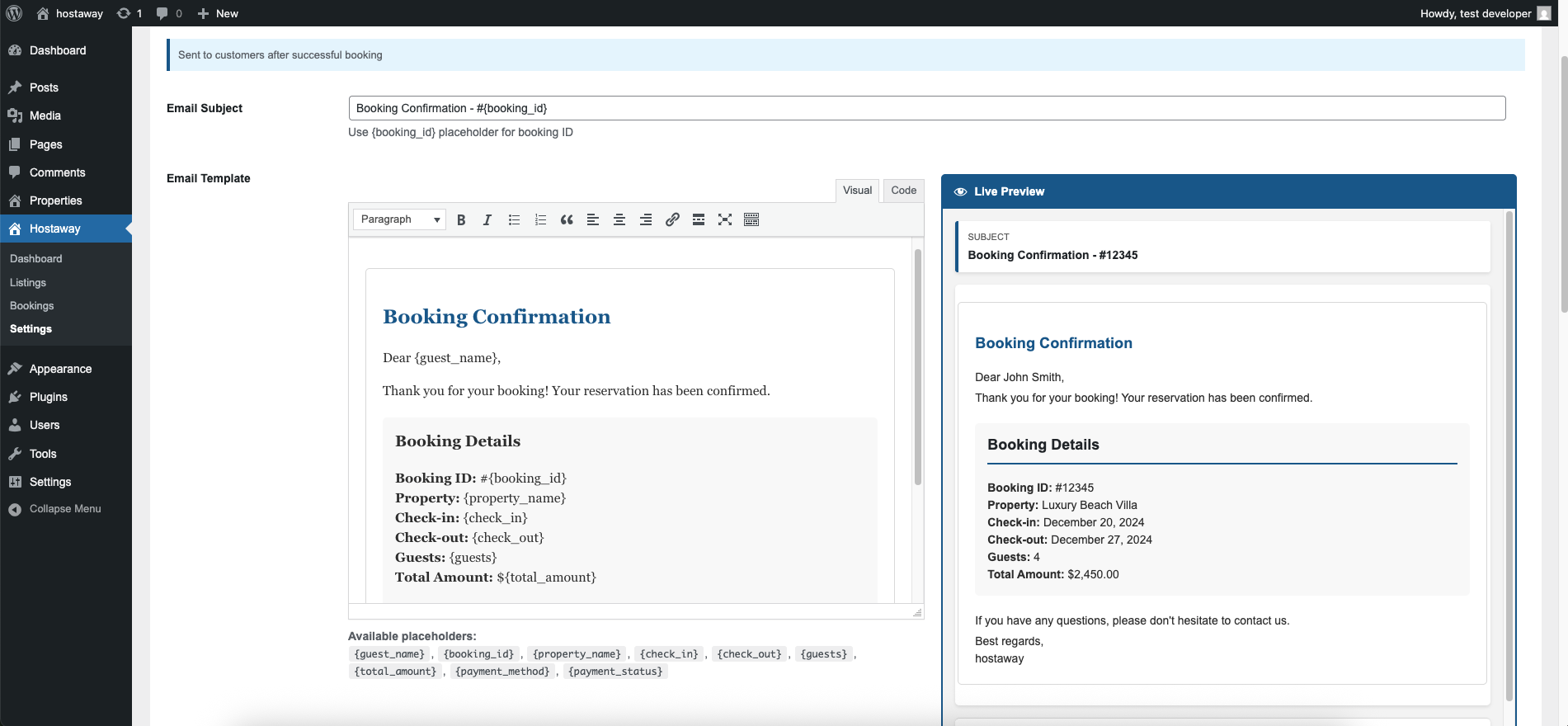
Task: Open the Tools menu
Action: point(66,454)
